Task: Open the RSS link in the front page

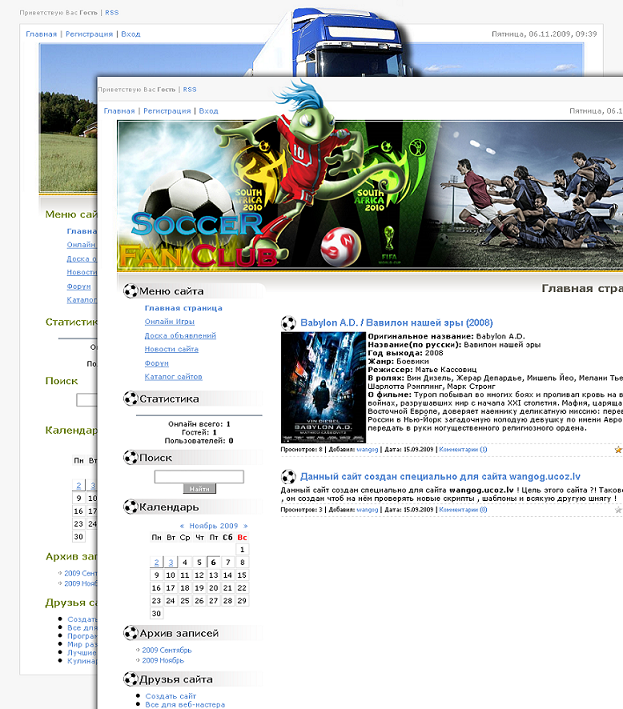Action: pos(189,90)
